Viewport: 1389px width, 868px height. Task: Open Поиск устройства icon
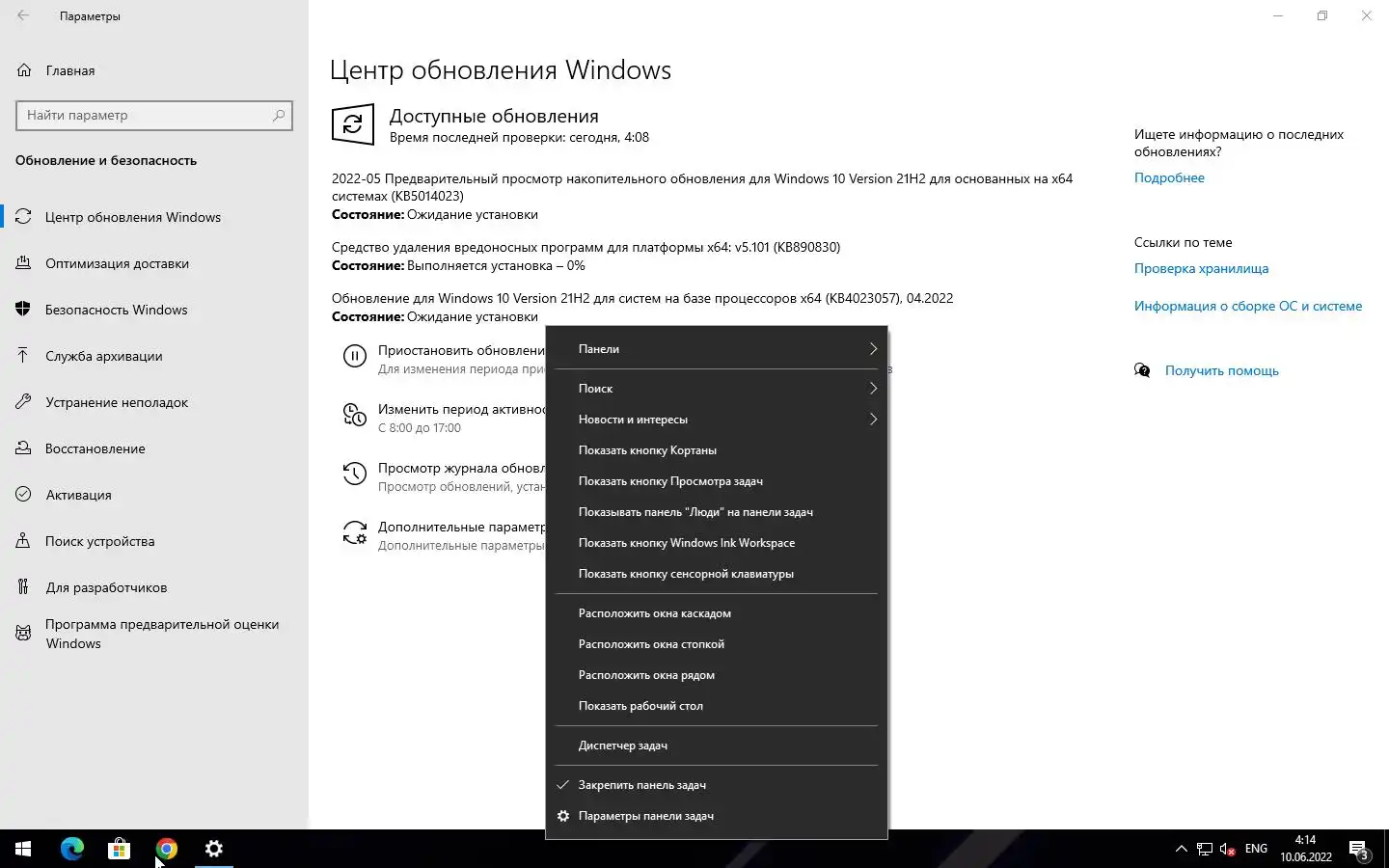tap(23, 541)
